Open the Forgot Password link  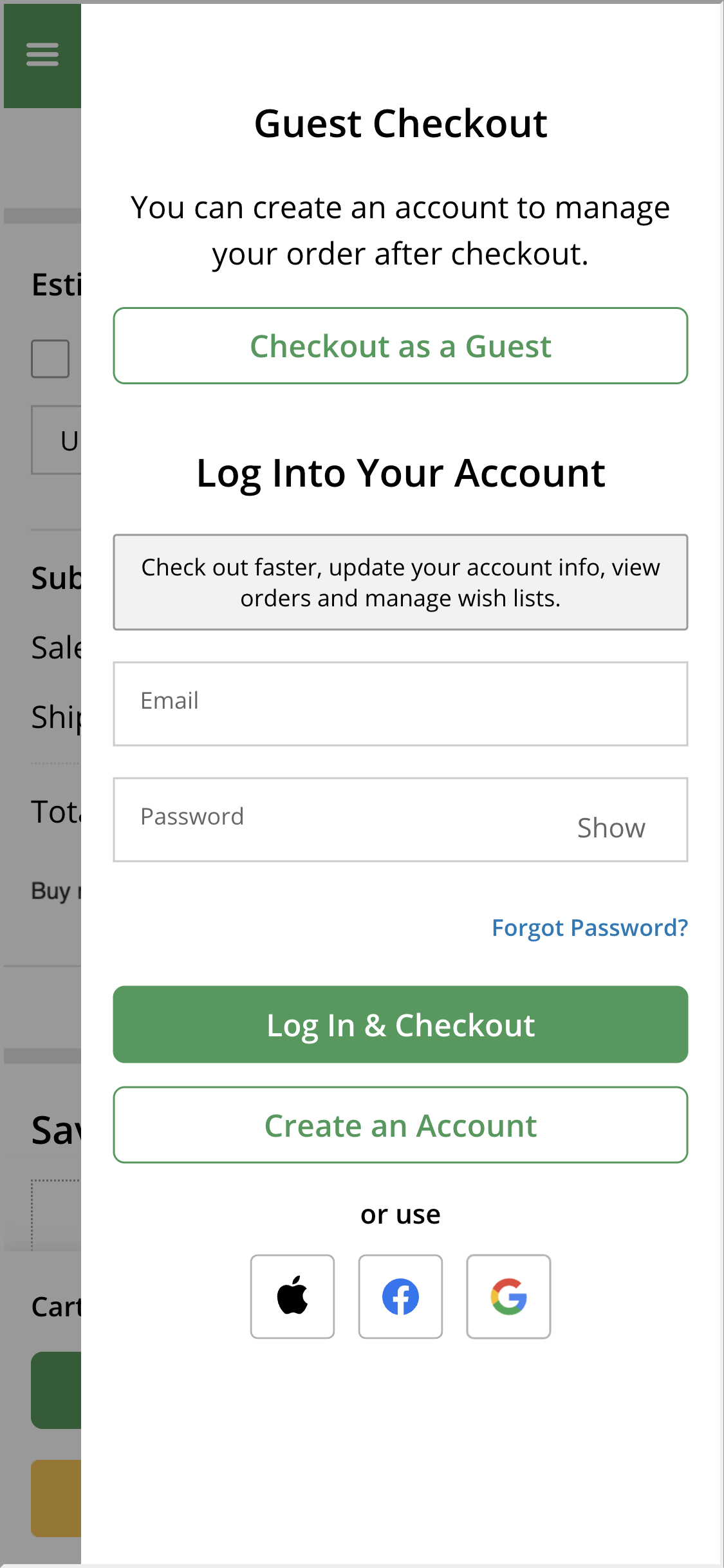(590, 928)
